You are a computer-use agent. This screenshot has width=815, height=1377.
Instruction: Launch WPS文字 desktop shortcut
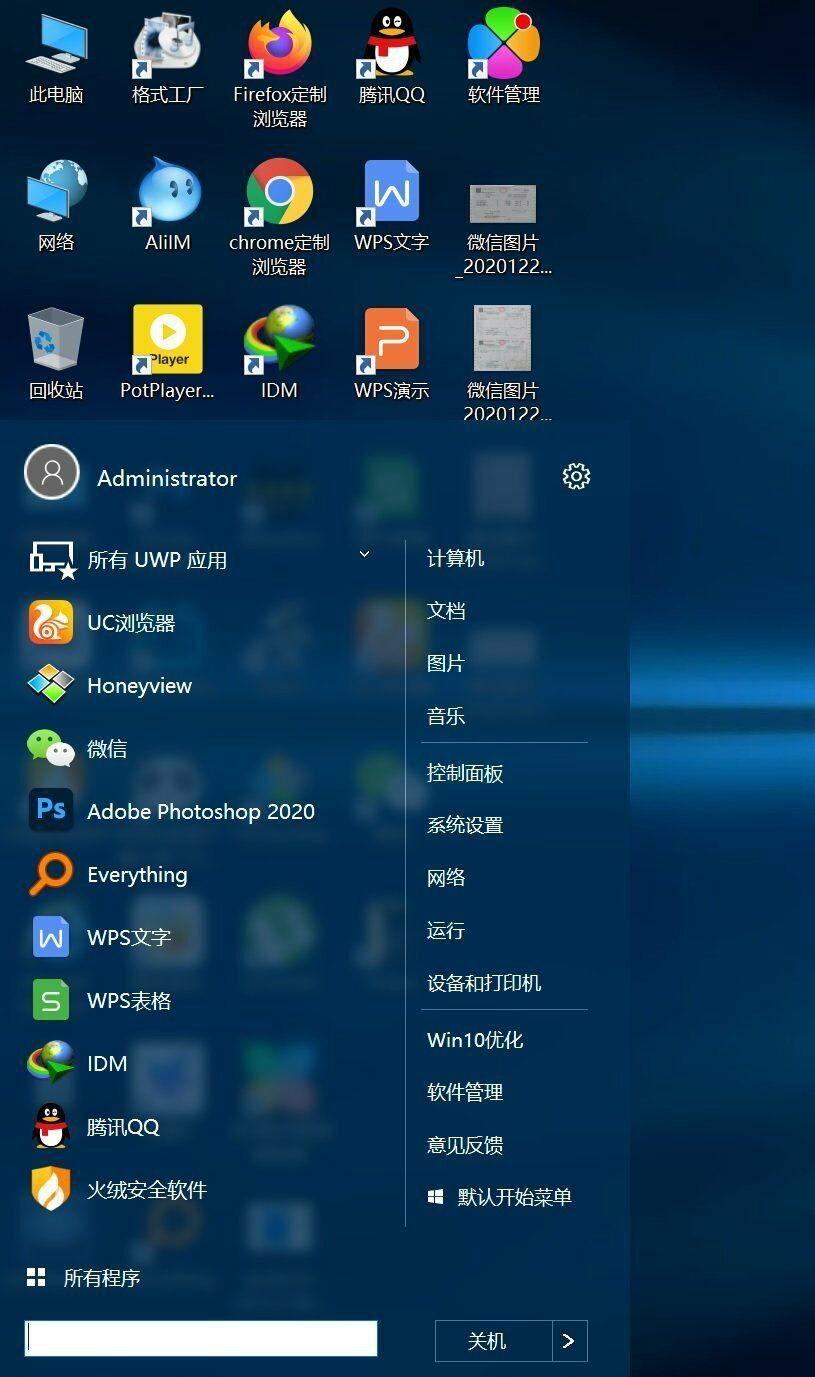pyautogui.click(x=391, y=206)
